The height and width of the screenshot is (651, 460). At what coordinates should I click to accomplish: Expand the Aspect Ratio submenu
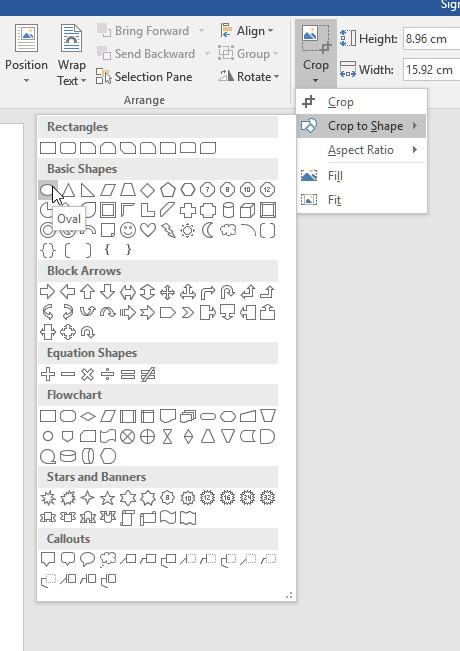coord(361,150)
